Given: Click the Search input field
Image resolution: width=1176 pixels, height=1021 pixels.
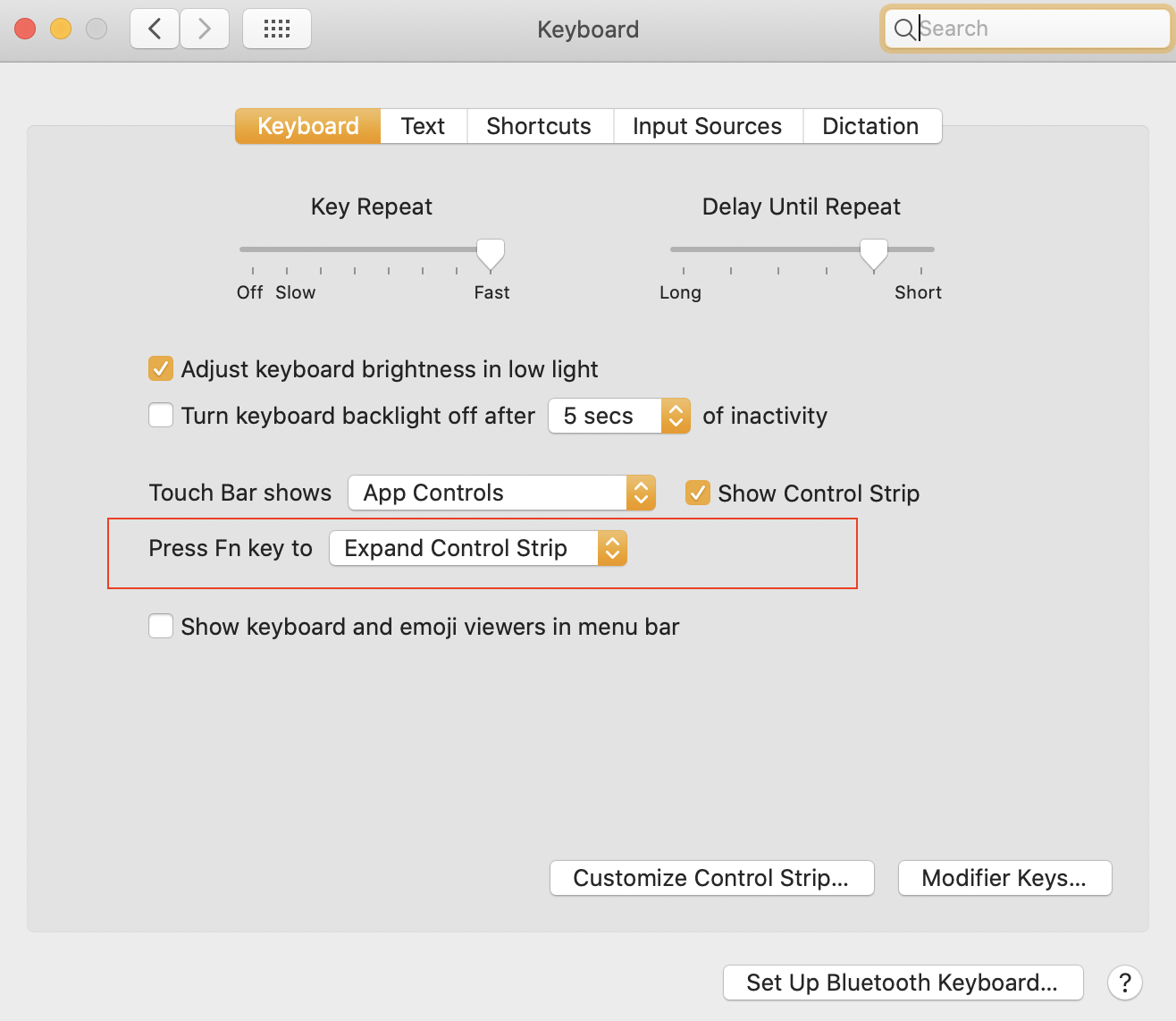Looking at the screenshot, I should [1037, 29].
